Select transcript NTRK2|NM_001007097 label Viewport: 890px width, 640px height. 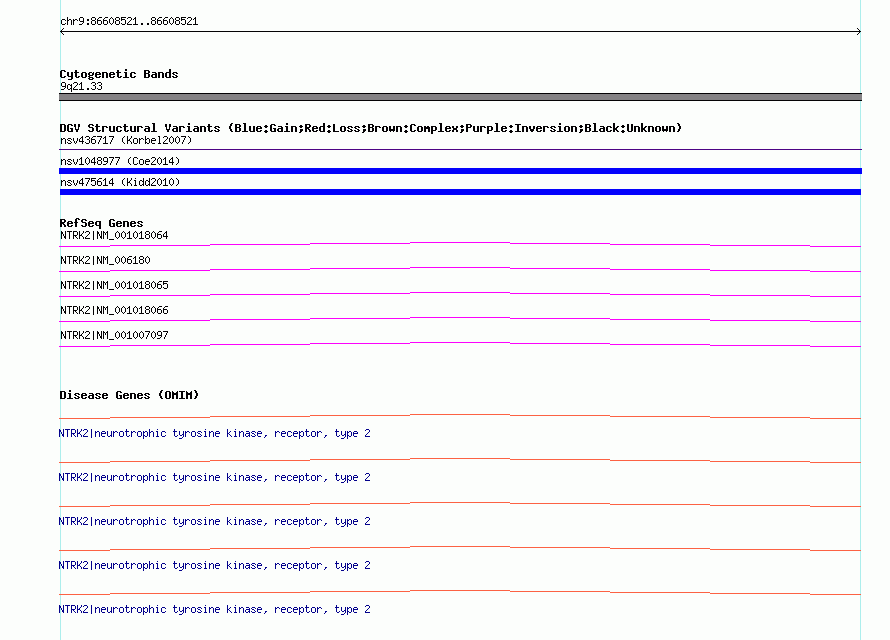[x=114, y=335]
